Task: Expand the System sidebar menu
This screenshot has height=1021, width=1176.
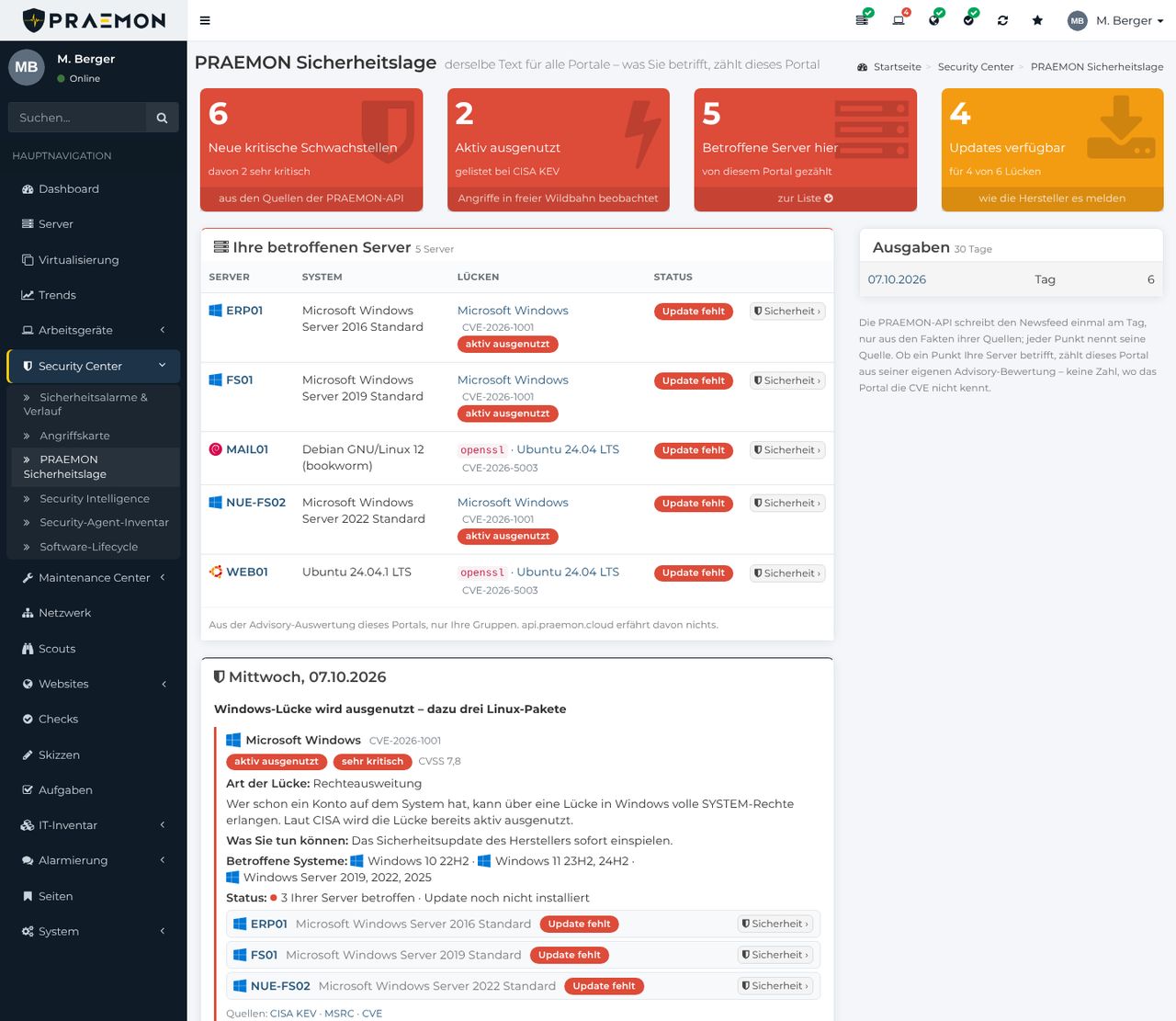Action: coord(93,931)
